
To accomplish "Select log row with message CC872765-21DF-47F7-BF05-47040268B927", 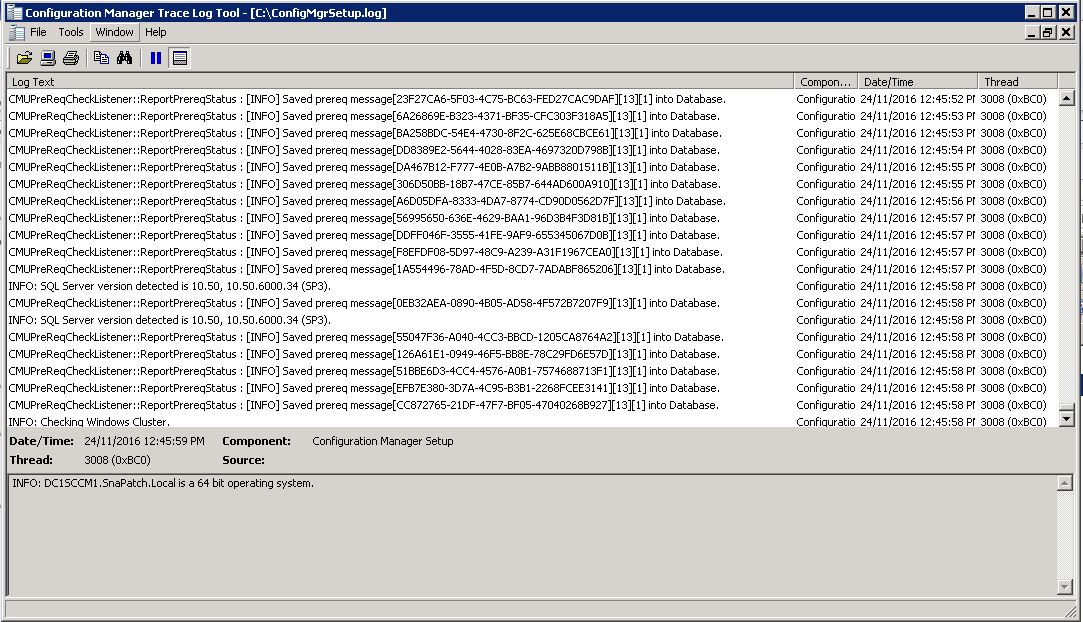I will pos(533,405).
